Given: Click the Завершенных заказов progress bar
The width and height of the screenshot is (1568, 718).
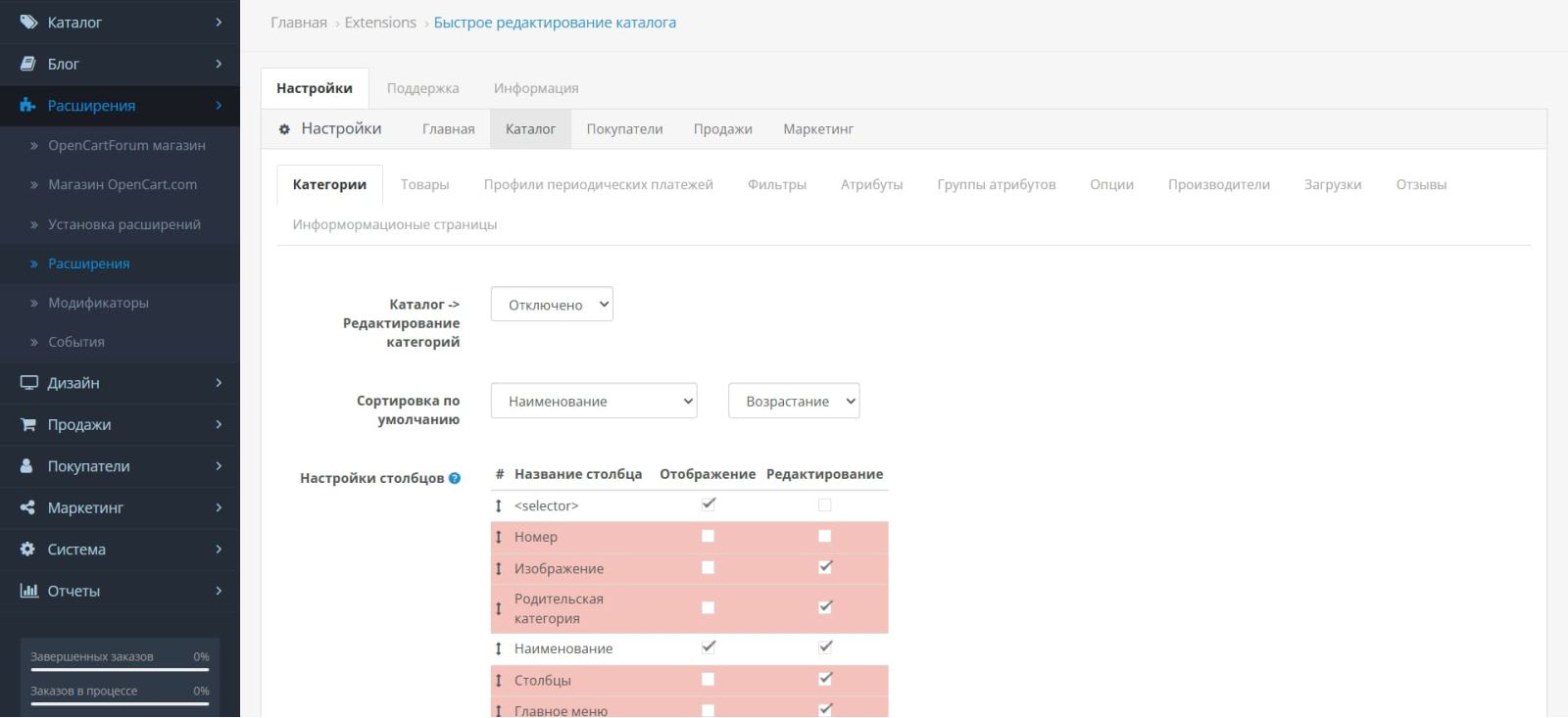Looking at the screenshot, I should (x=120, y=670).
